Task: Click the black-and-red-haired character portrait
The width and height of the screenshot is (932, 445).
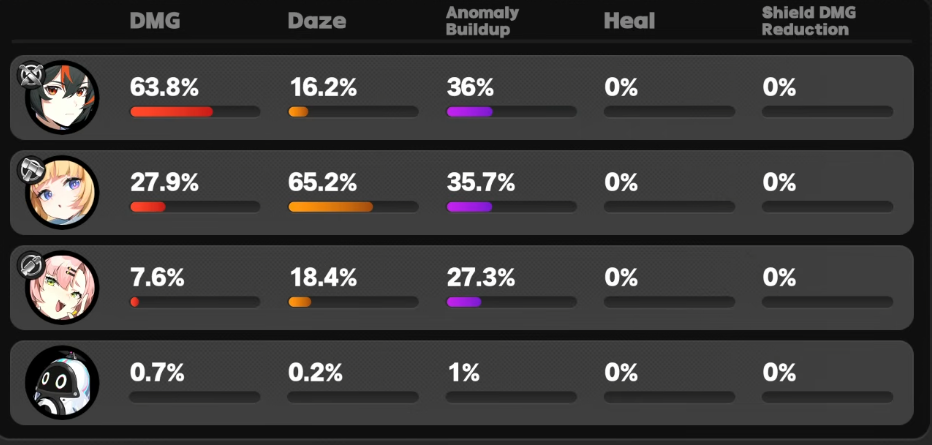Action: pyautogui.click(x=62, y=97)
